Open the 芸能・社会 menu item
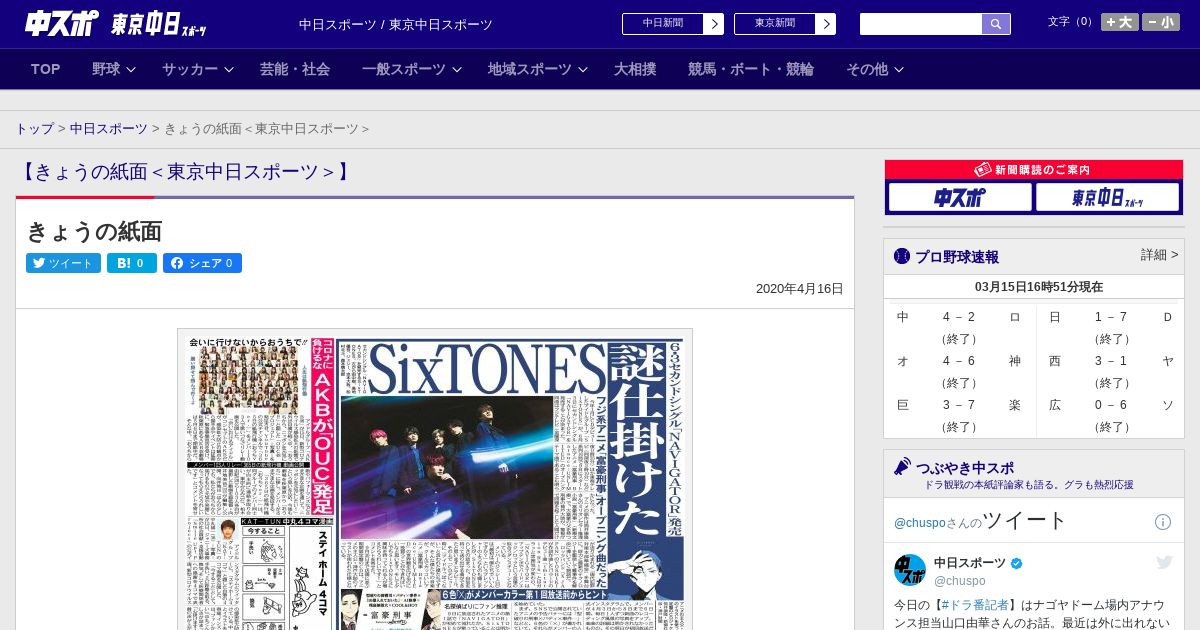1200x630 pixels. (x=295, y=69)
